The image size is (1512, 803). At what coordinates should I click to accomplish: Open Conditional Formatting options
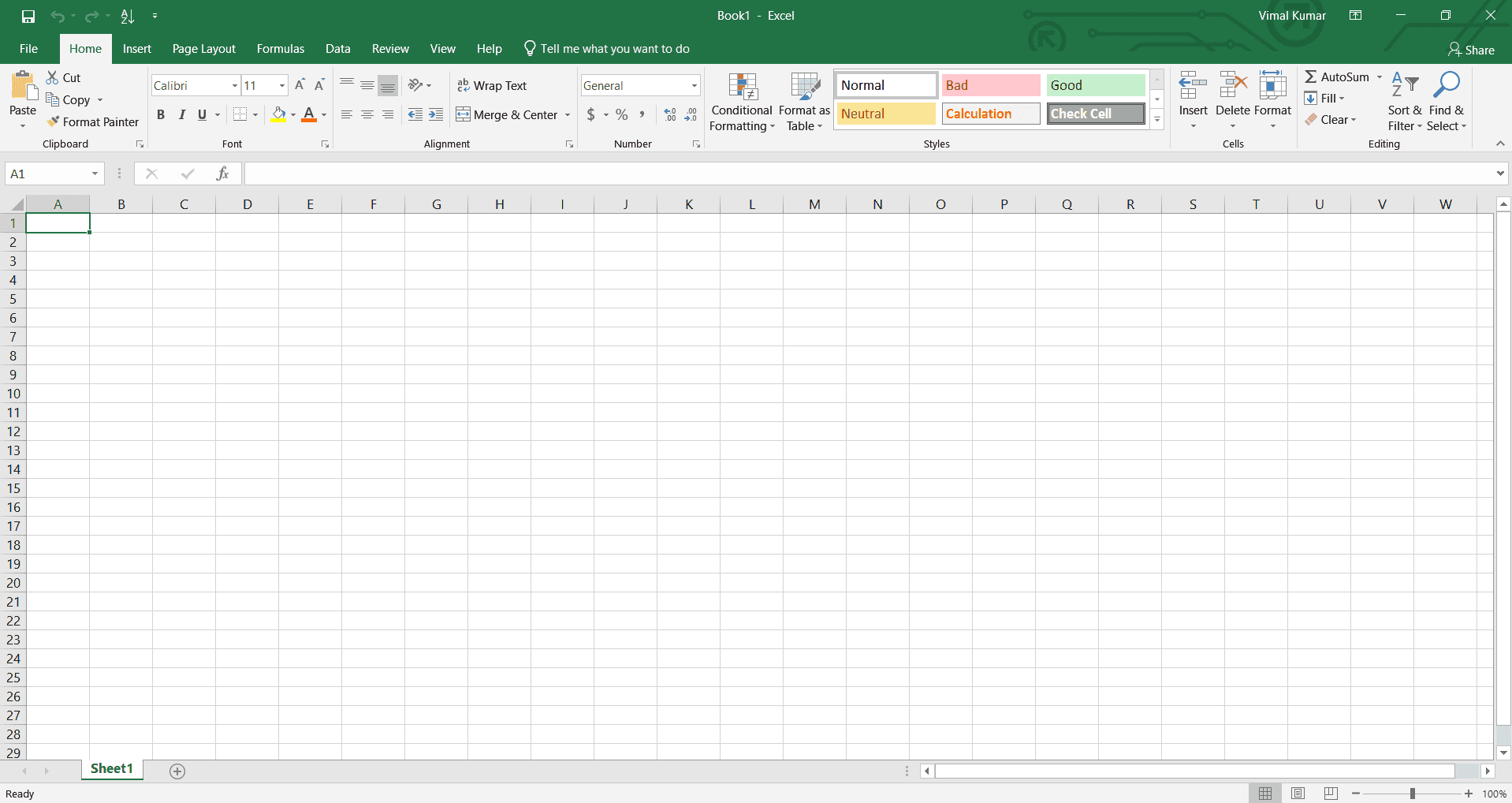[741, 101]
